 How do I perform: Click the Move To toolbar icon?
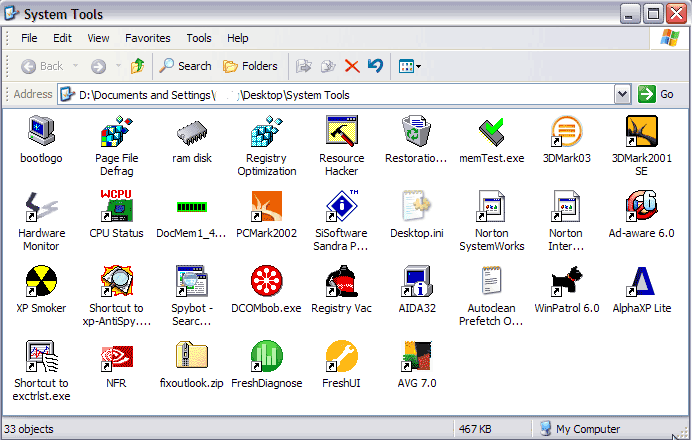coord(303,66)
